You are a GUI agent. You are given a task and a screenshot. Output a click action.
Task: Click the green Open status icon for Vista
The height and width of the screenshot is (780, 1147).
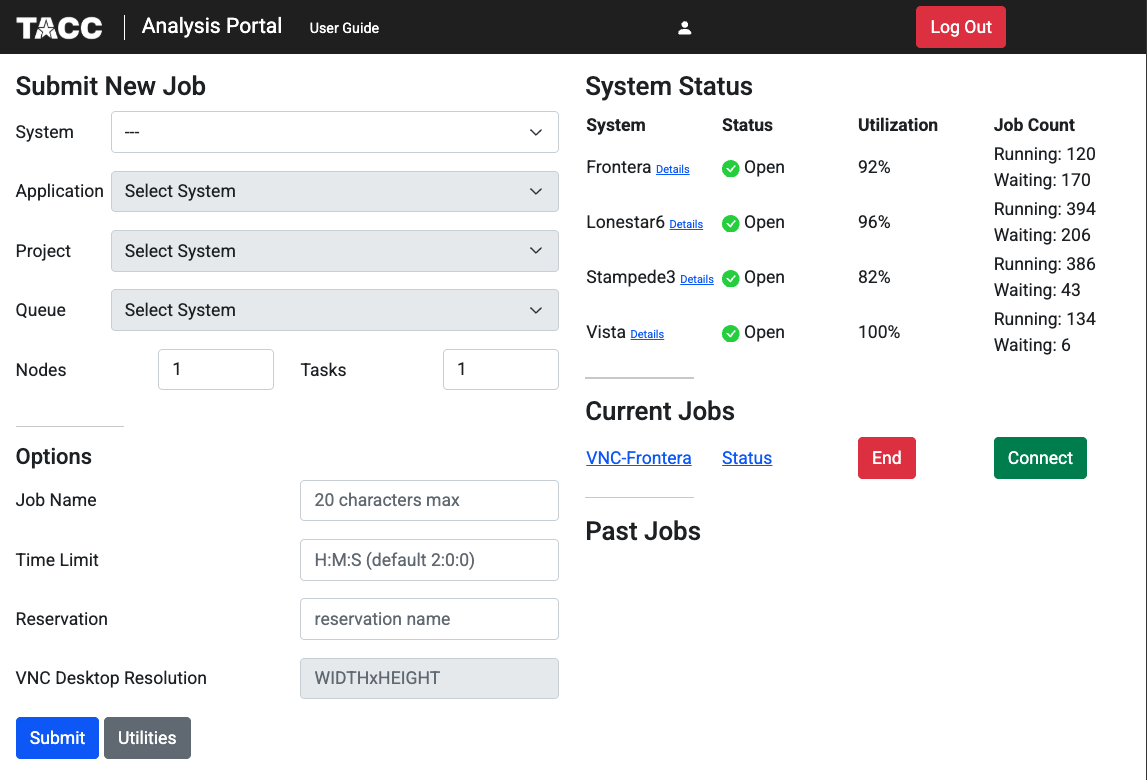pos(729,332)
